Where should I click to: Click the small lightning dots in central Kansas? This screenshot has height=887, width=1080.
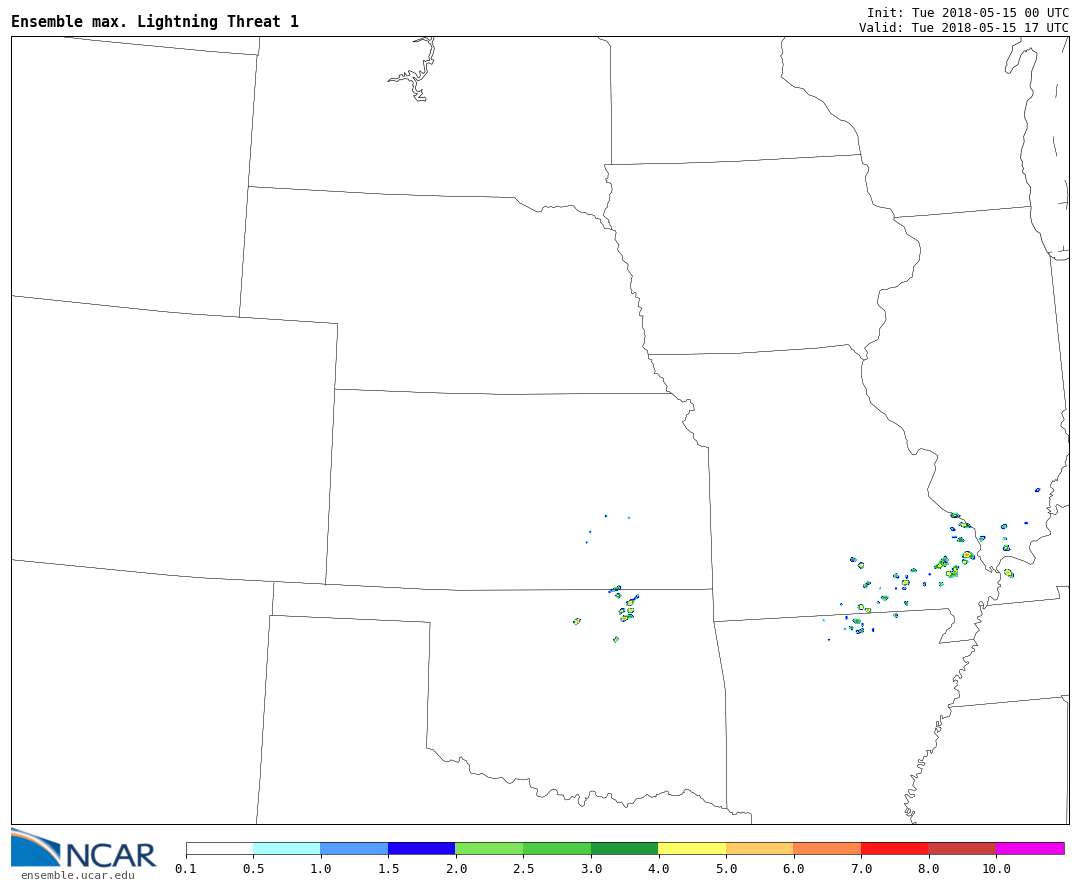[606, 528]
